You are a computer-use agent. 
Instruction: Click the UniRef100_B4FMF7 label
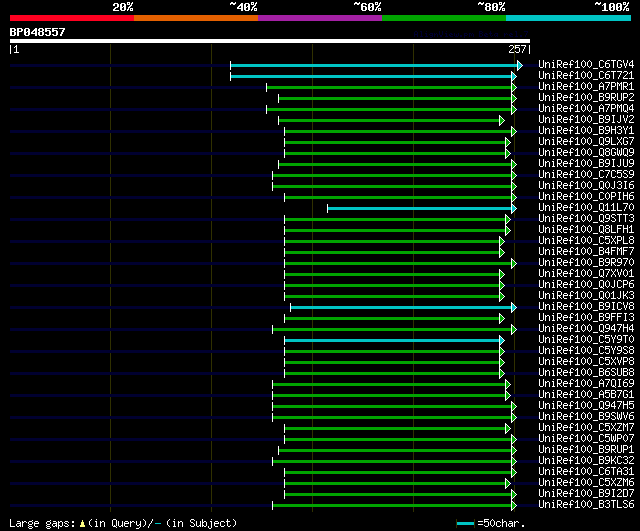click(586, 252)
